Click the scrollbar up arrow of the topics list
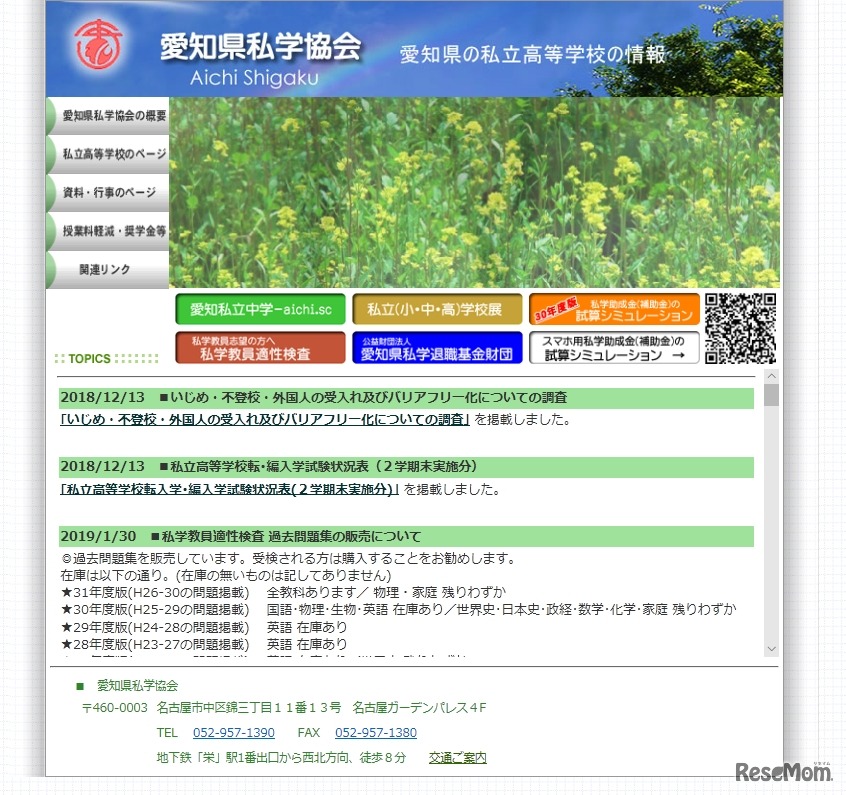The width and height of the screenshot is (846, 795). point(769,375)
